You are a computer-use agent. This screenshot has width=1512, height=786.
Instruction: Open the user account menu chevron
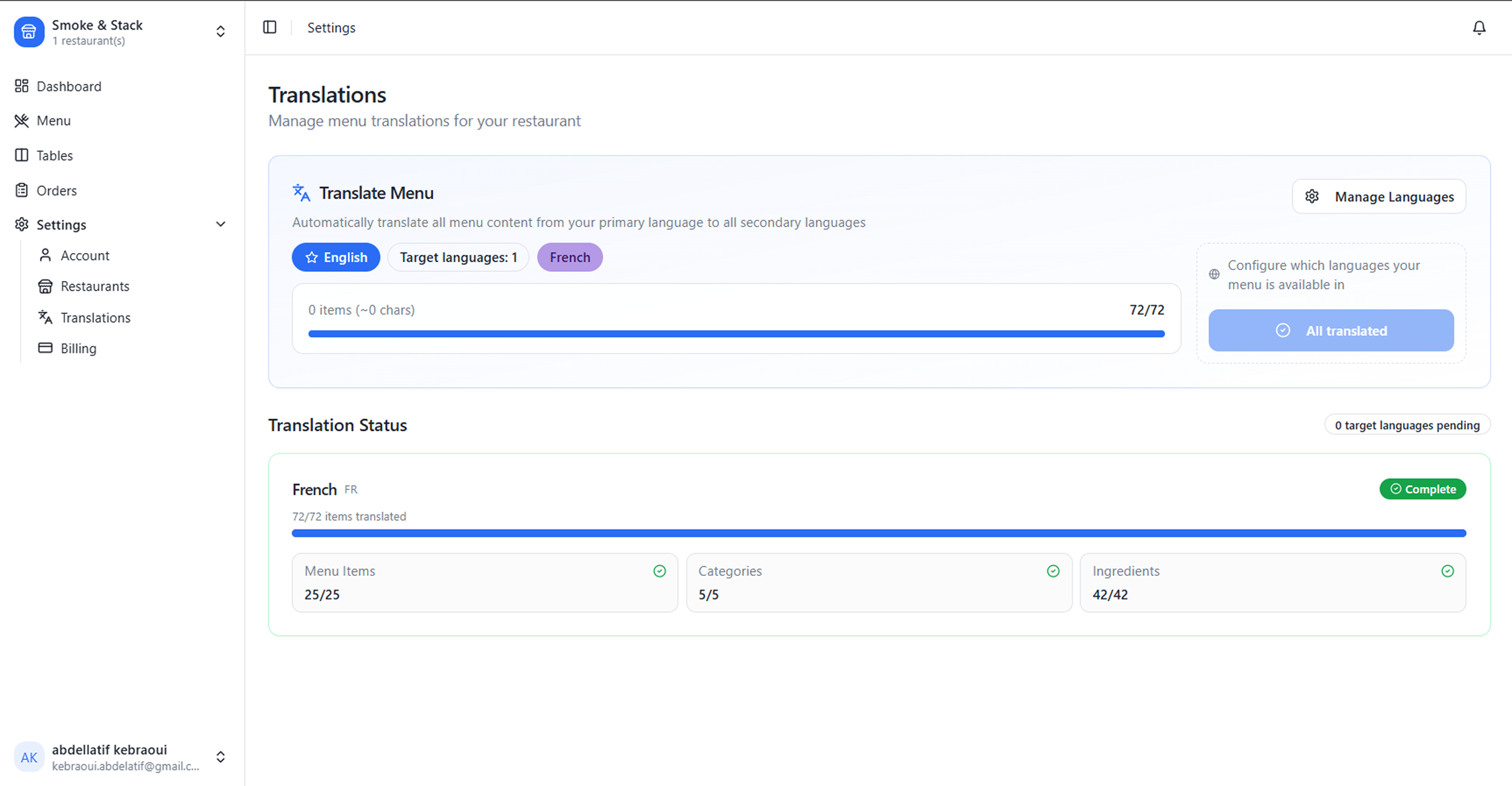click(220, 757)
